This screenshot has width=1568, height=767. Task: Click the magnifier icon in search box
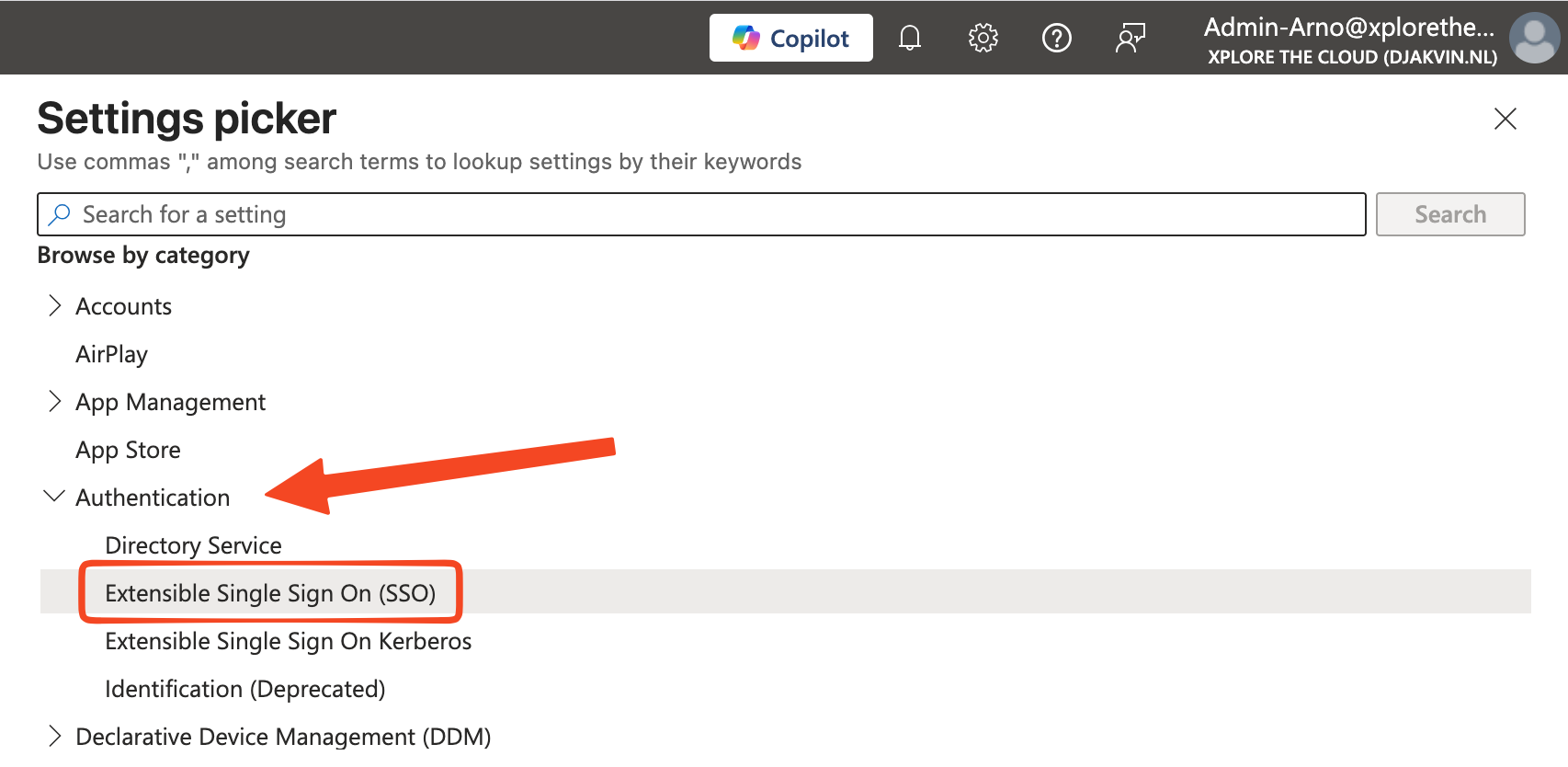[x=60, y=214]
